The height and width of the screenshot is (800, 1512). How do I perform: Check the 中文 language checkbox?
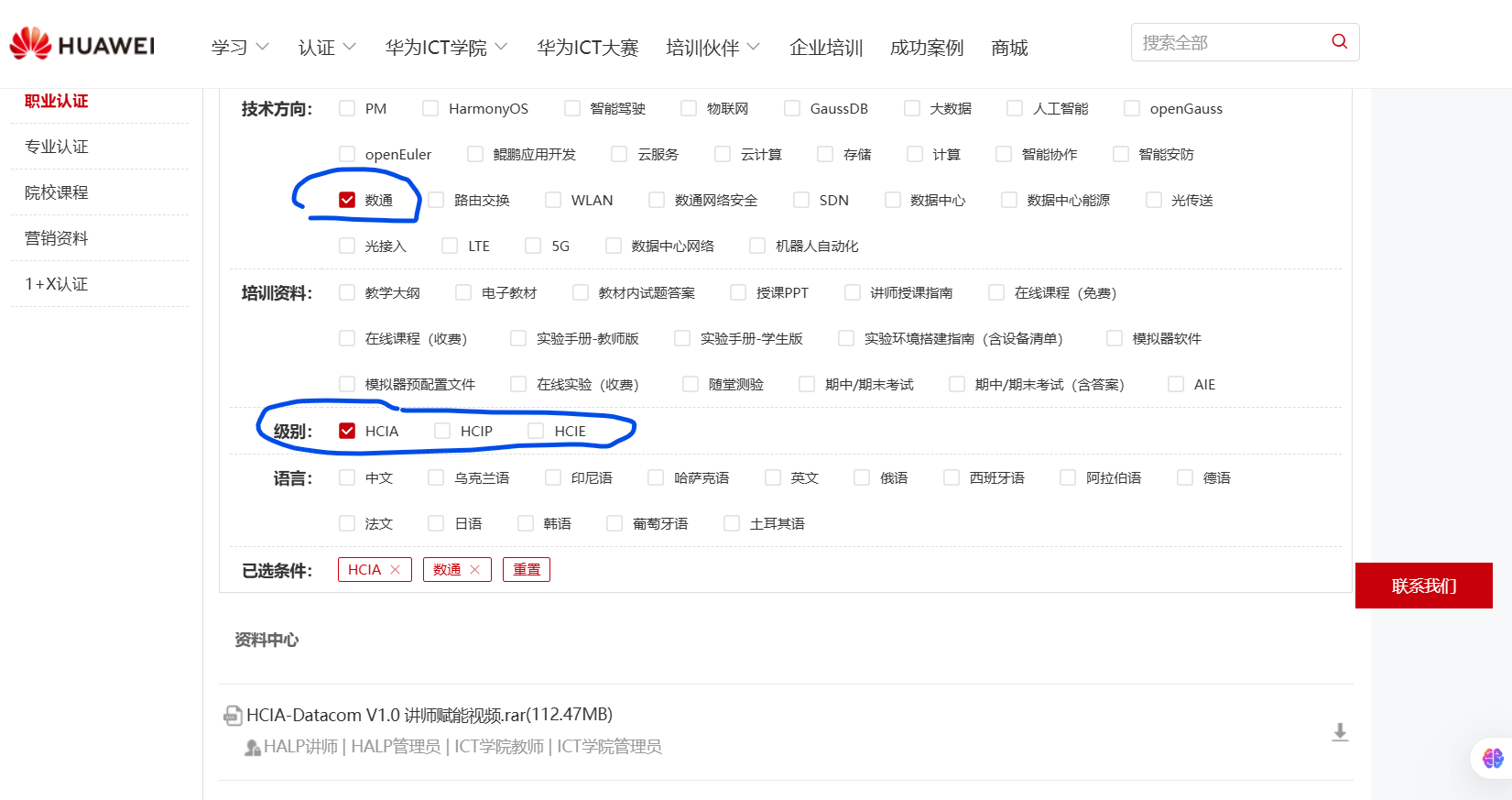pos(347,477)
